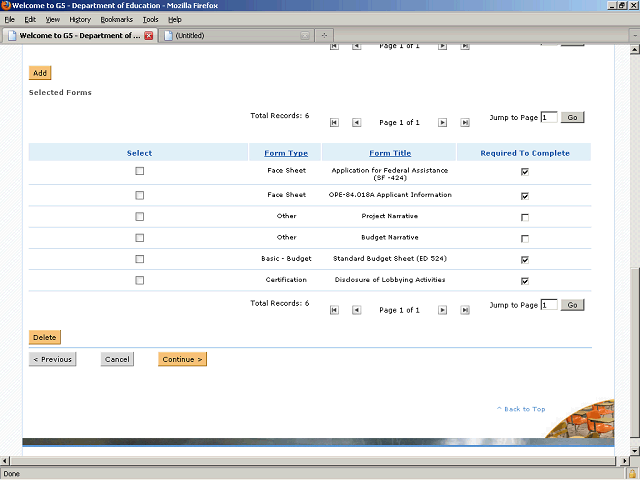Switch to the Welcome to G5 tab
Image resolution: width=640 pixels, height=480 pixels.
(80, 36)
